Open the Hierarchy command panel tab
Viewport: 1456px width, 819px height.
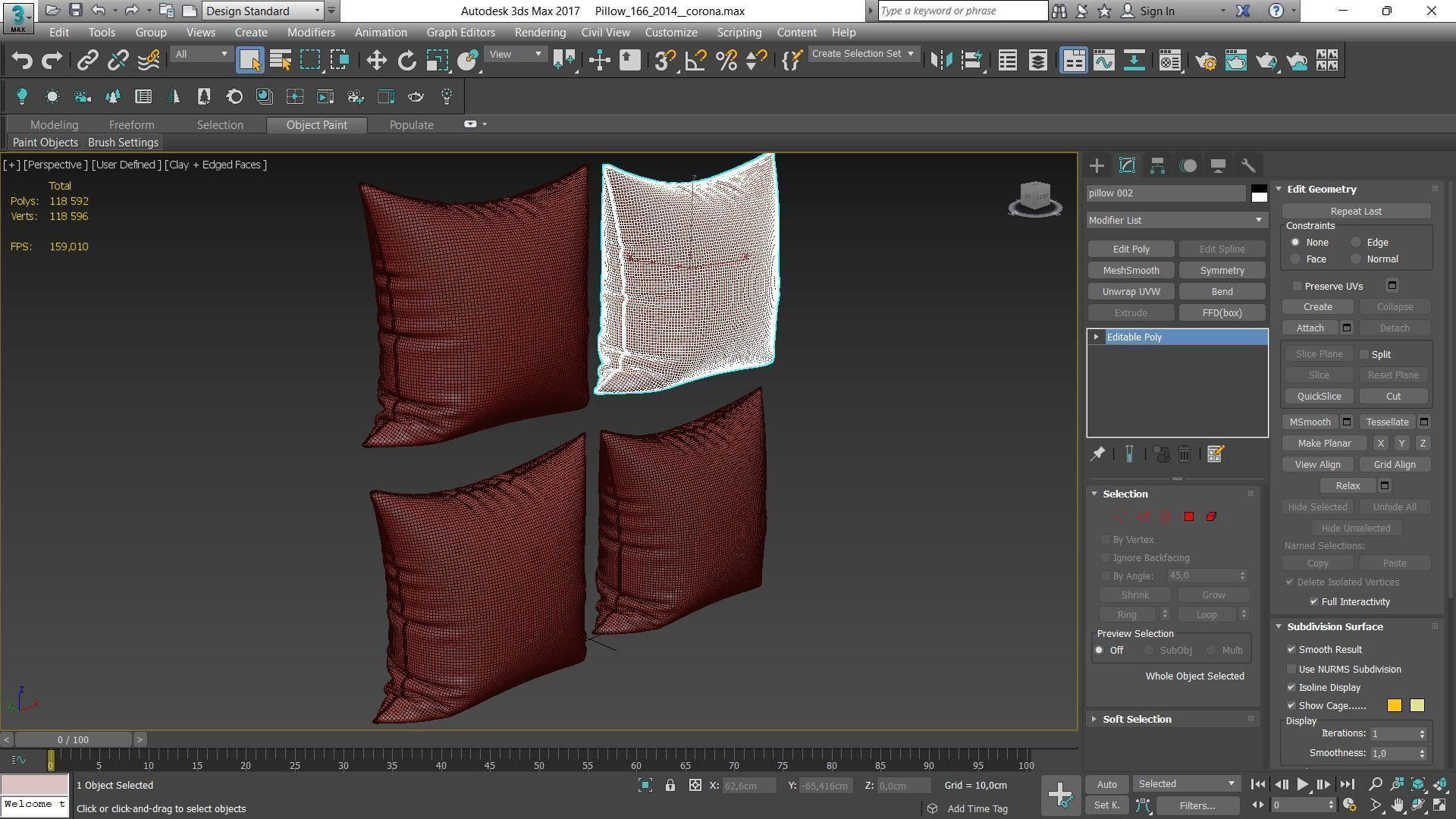[x=1157, y=165]
